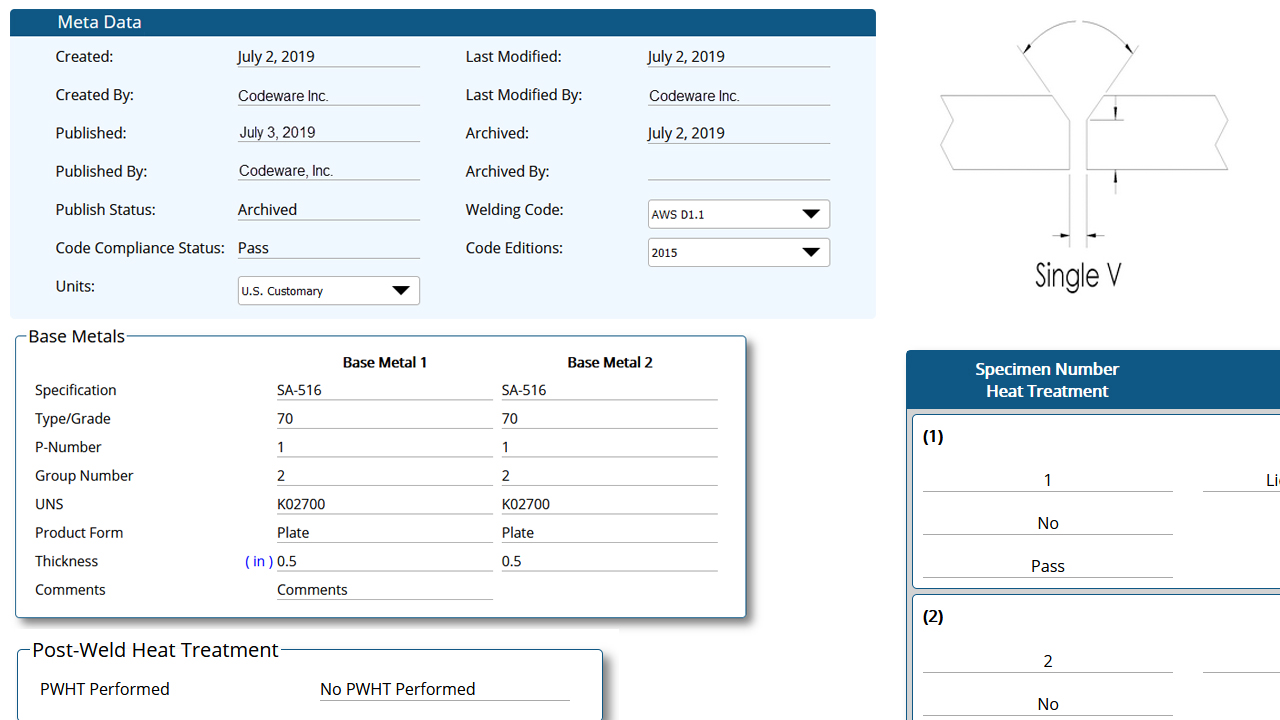Click the Base Metals Comments field

(384, 590)
